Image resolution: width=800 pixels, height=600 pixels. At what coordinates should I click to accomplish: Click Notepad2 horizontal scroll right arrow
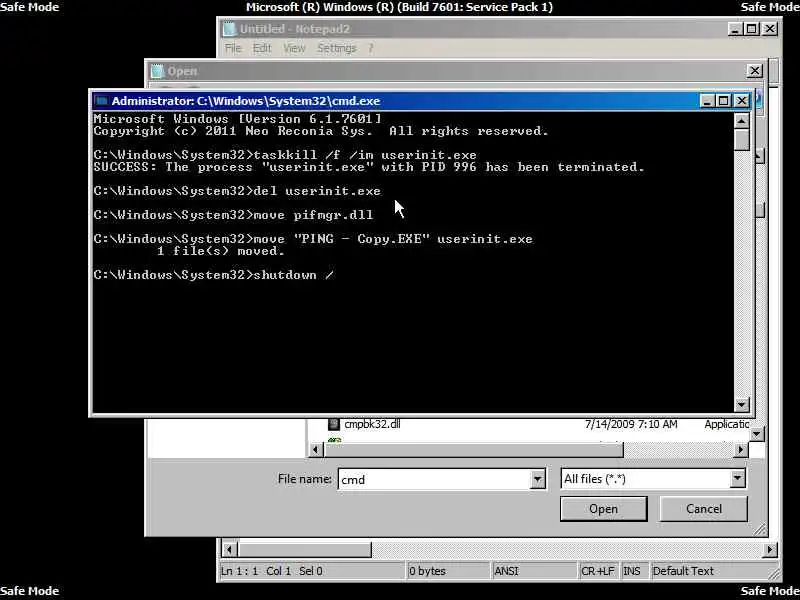coord(770,549)
